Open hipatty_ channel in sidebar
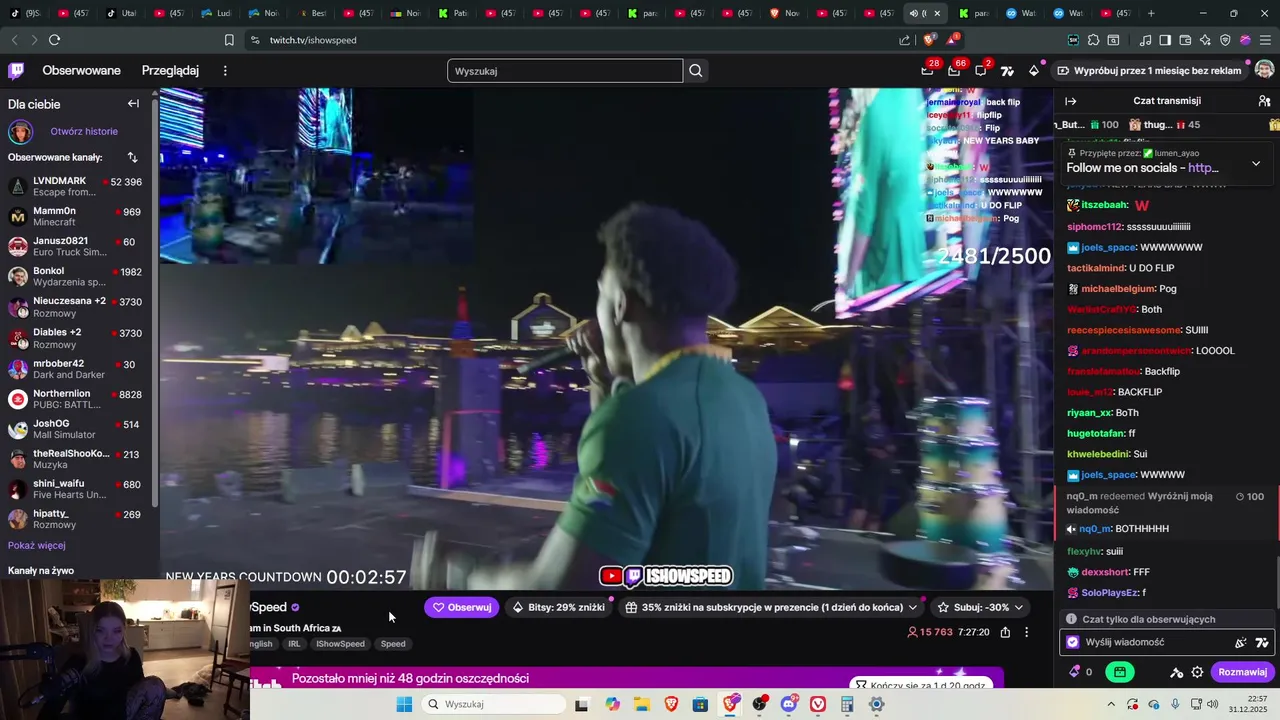 tap(76, 520)
